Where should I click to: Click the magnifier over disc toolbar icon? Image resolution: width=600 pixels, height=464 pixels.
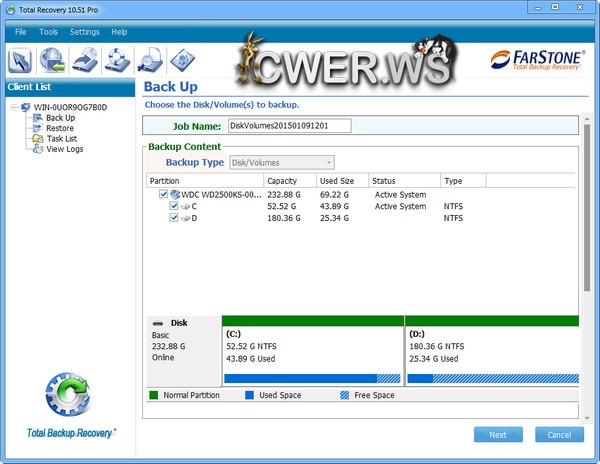[150, 61]
